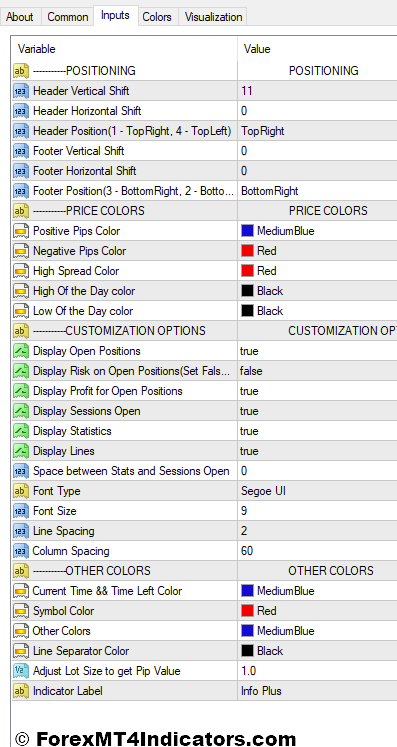This screenshot has height=747, width=397.
Task: Click the integer icon for Header Vertical Shift
Action: 21,91
